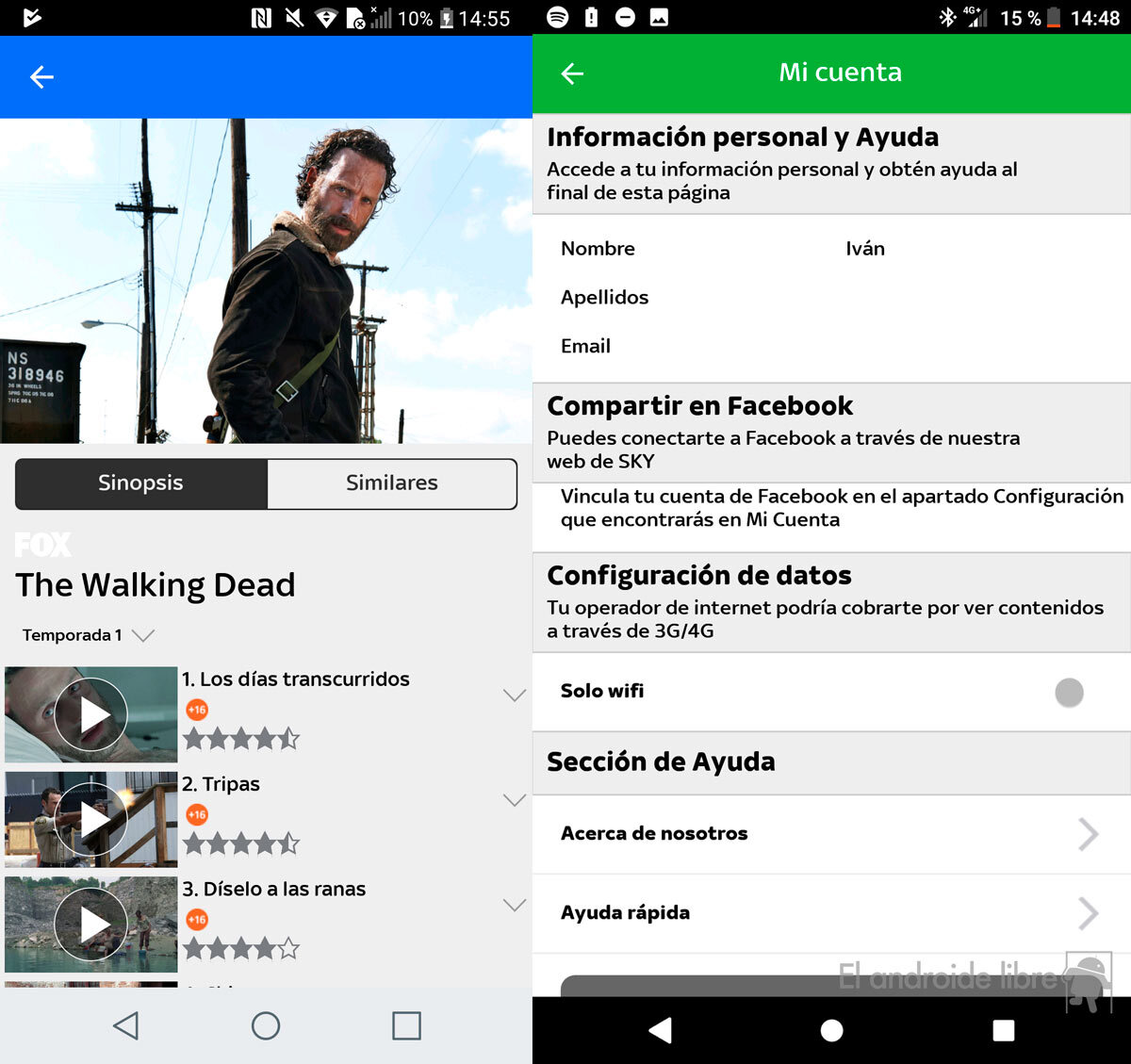
Task: Expand details for Los días transcurridos
Action: point(515,696)
